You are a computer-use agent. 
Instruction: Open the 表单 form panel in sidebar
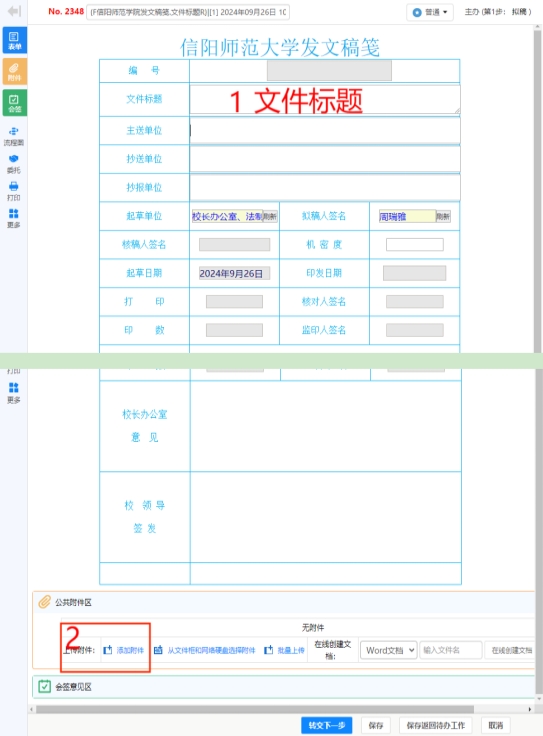pyautogui.click(x=15, y=40)
